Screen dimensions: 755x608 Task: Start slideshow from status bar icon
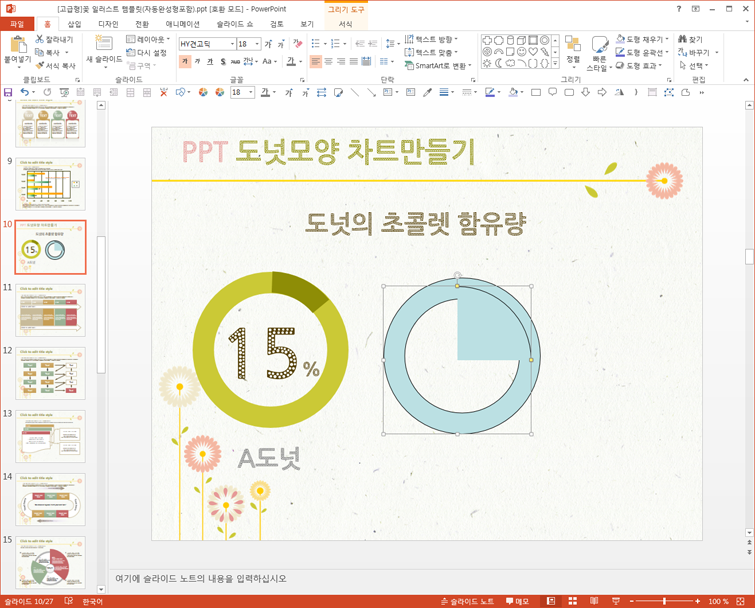(x=616, y=601)
